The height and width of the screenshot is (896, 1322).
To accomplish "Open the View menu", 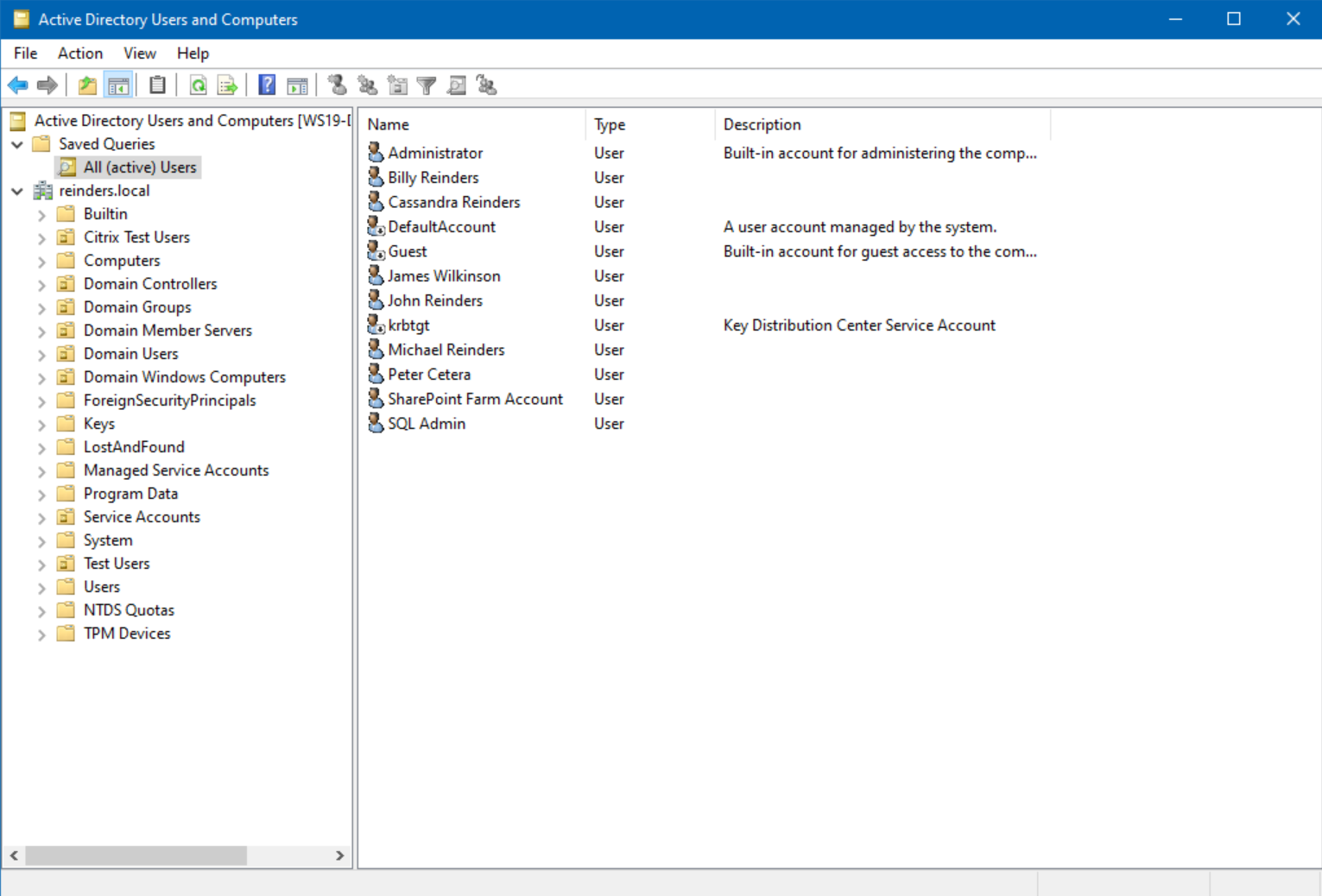I will [x=139, y=53].
